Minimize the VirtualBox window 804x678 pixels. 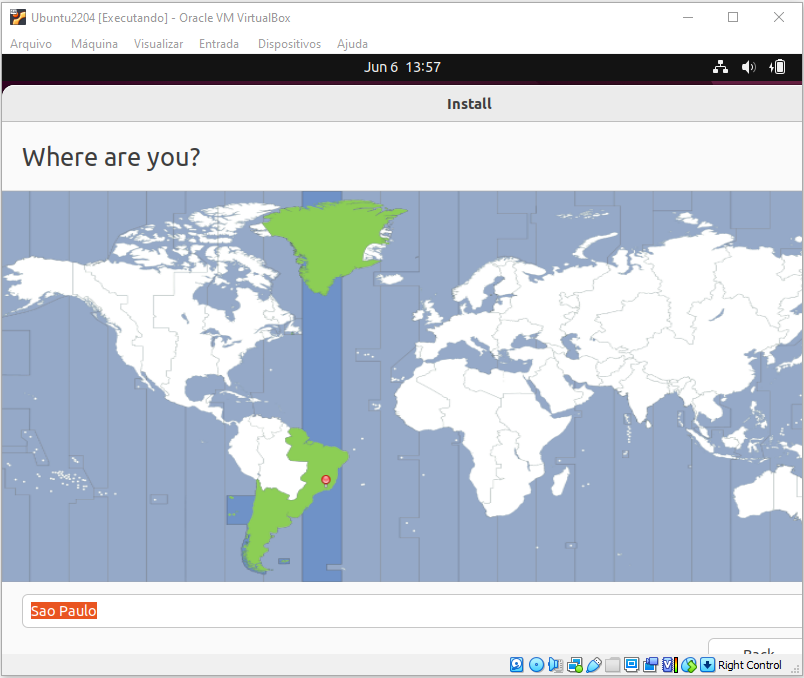pos(688,17)
